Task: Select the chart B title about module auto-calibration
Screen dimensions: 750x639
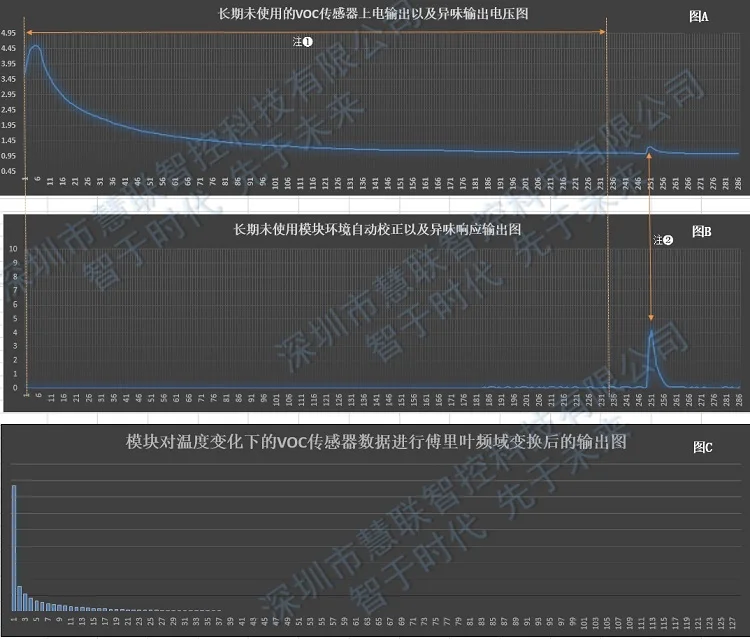Action: point(377,230)
